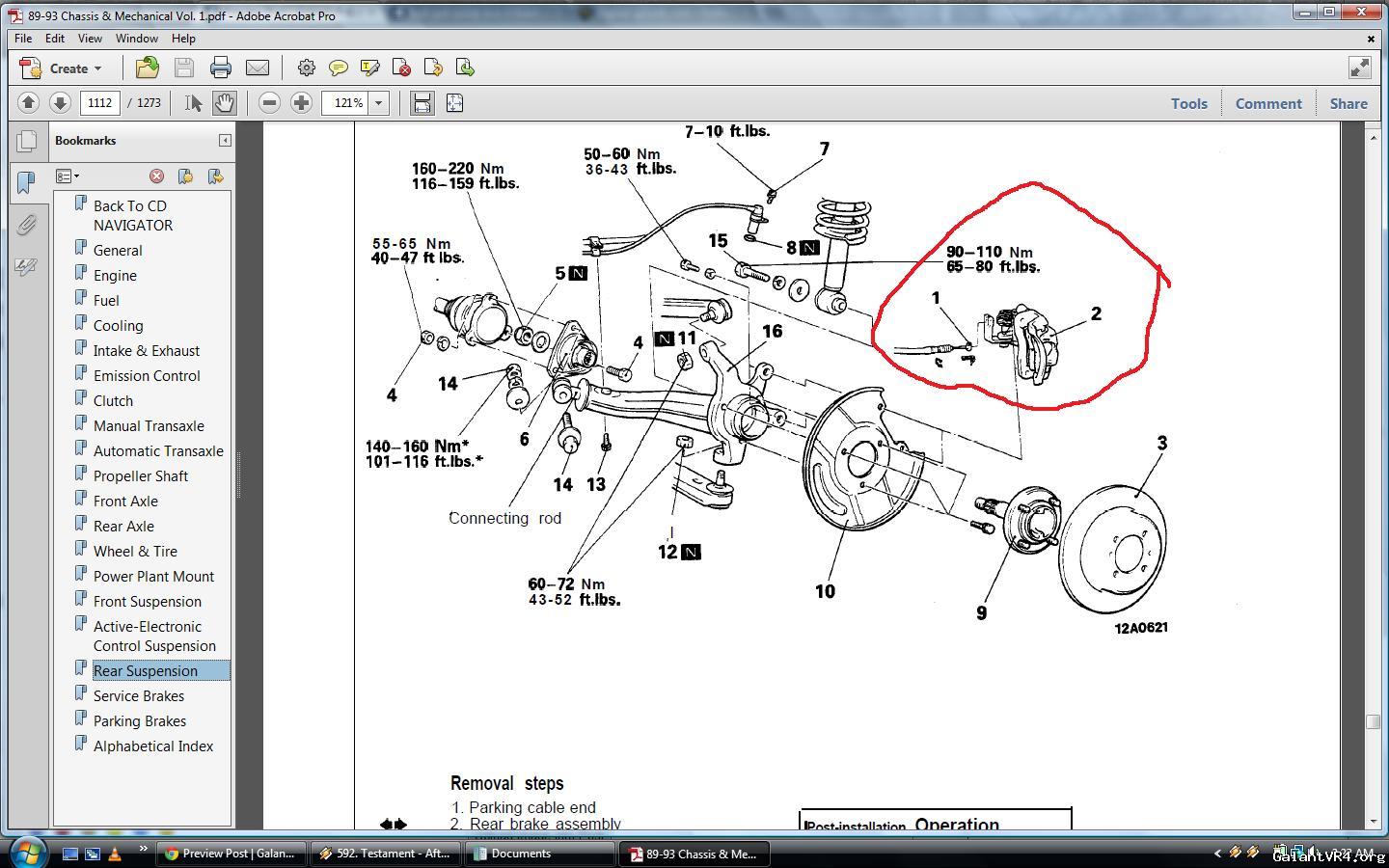Switch to the text Select tool
This screenshot has height=868, width=1389.
(193, 102)
